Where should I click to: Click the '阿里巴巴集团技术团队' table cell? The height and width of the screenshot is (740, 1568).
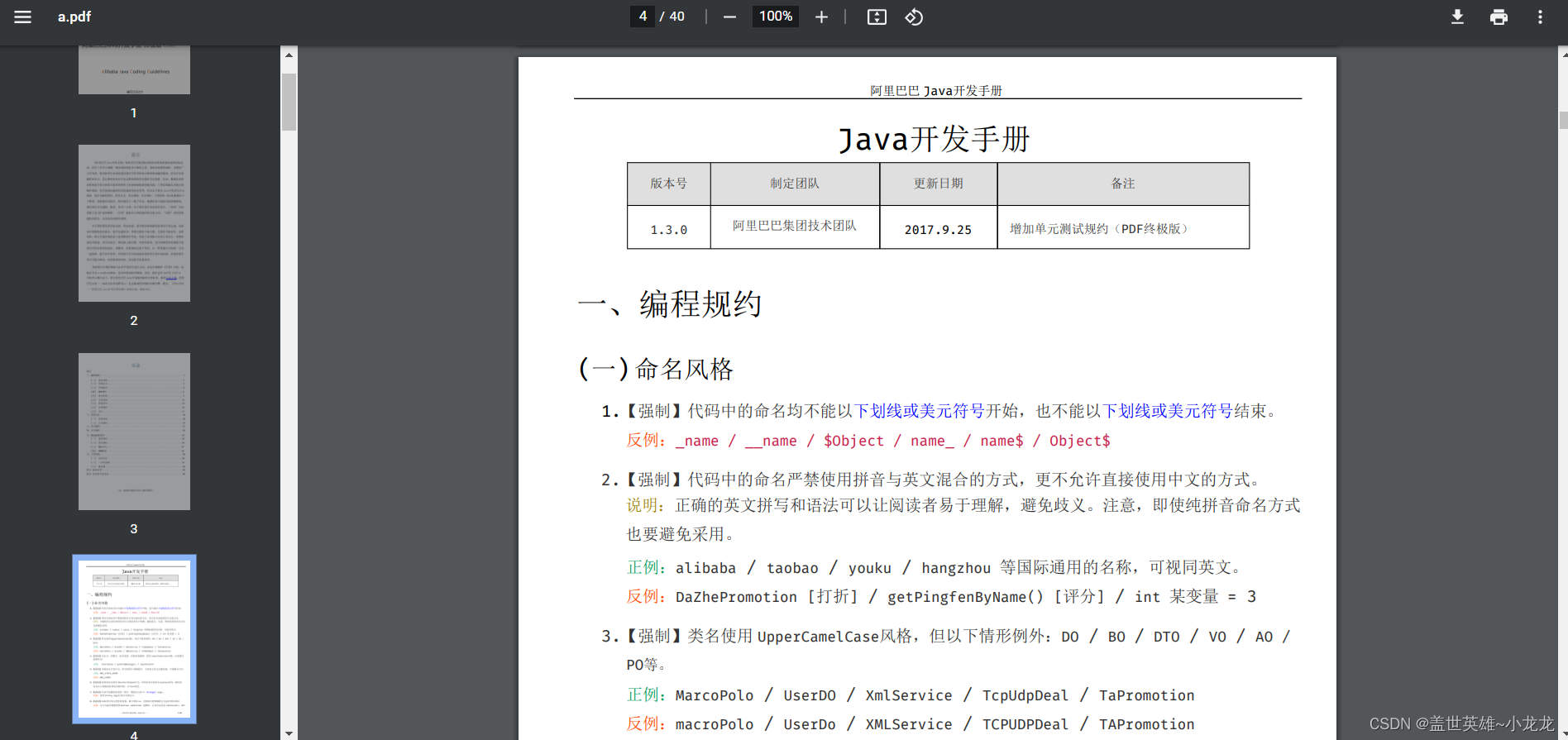tap(795, 226)
